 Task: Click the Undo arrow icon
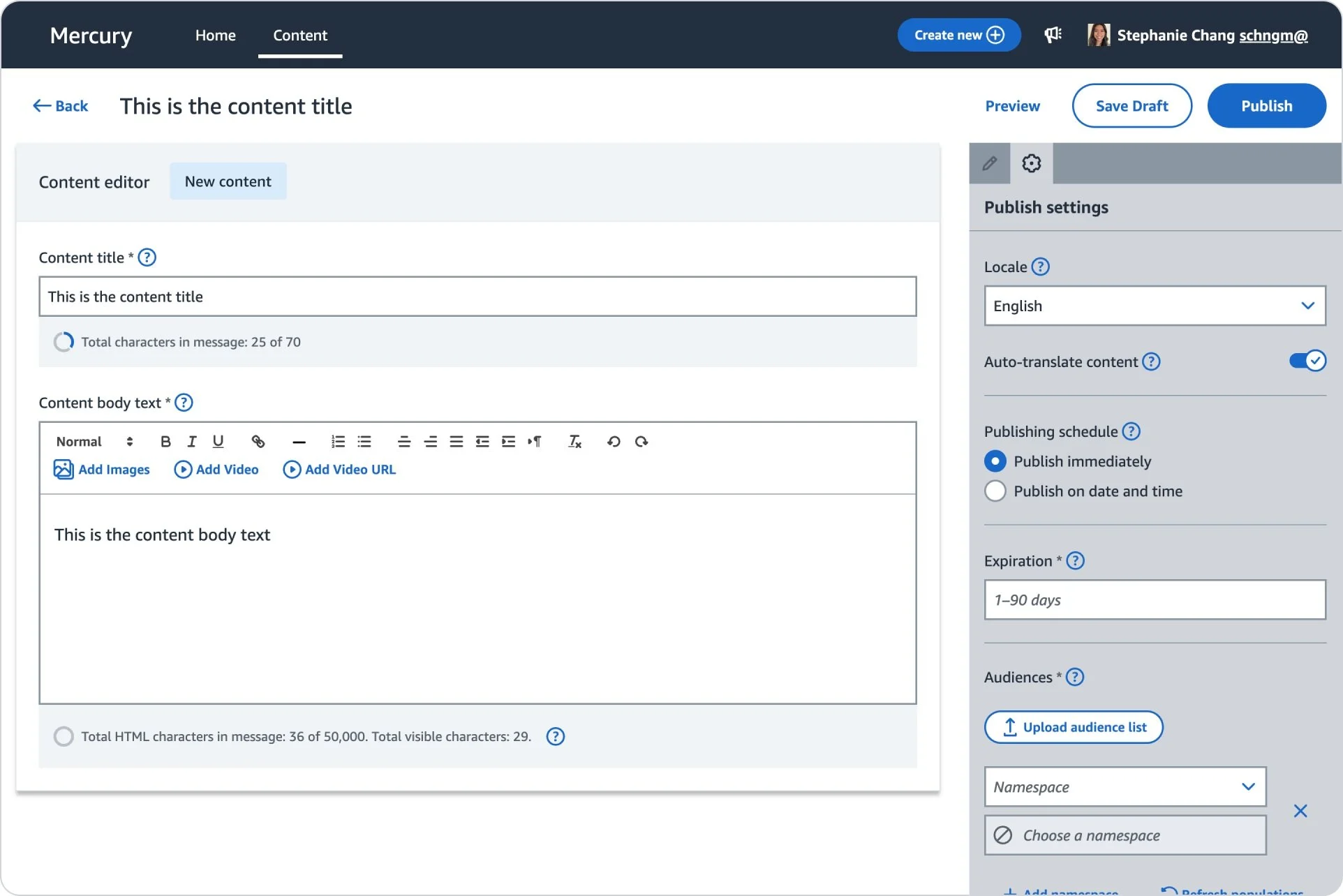pos(614,442)
